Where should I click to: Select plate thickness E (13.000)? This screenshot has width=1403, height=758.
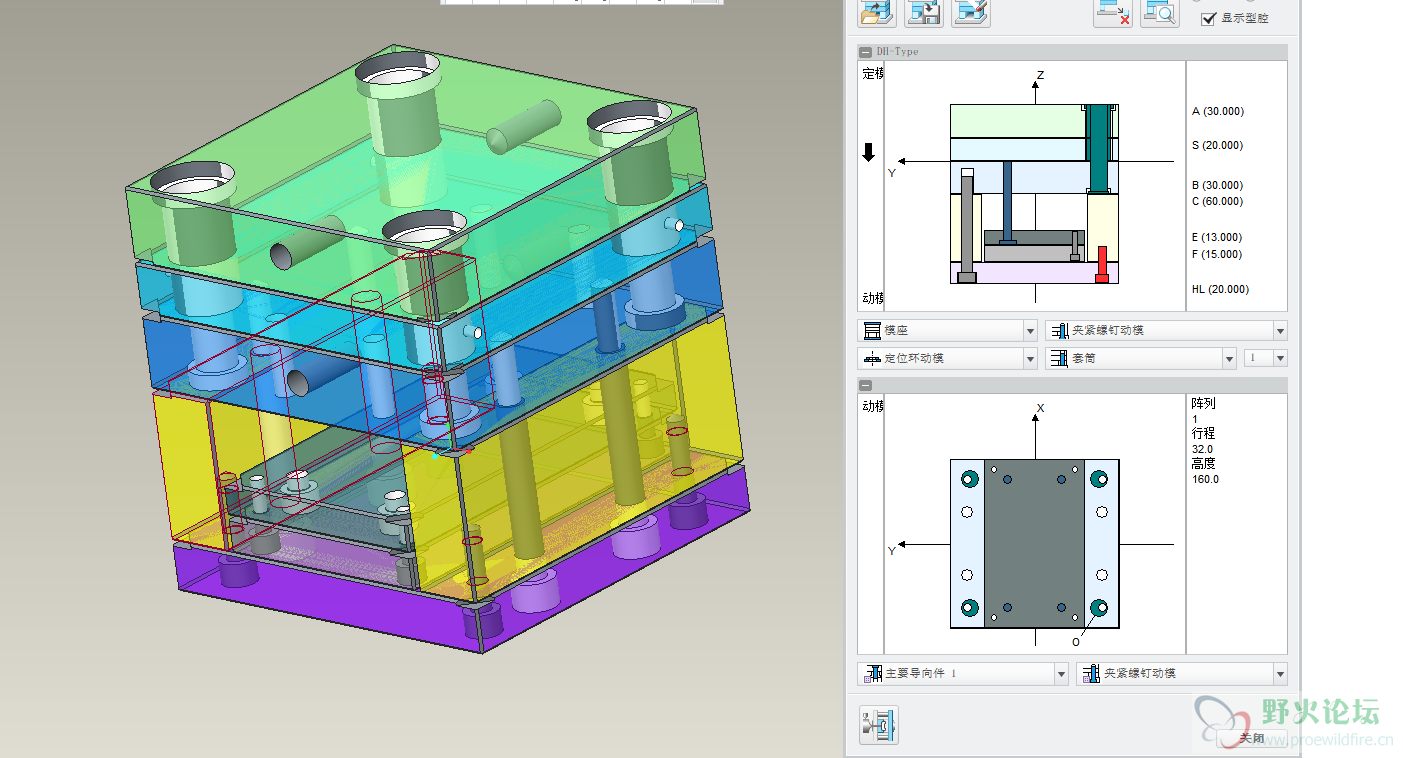pyautogui.click(x=1217, y=237)
